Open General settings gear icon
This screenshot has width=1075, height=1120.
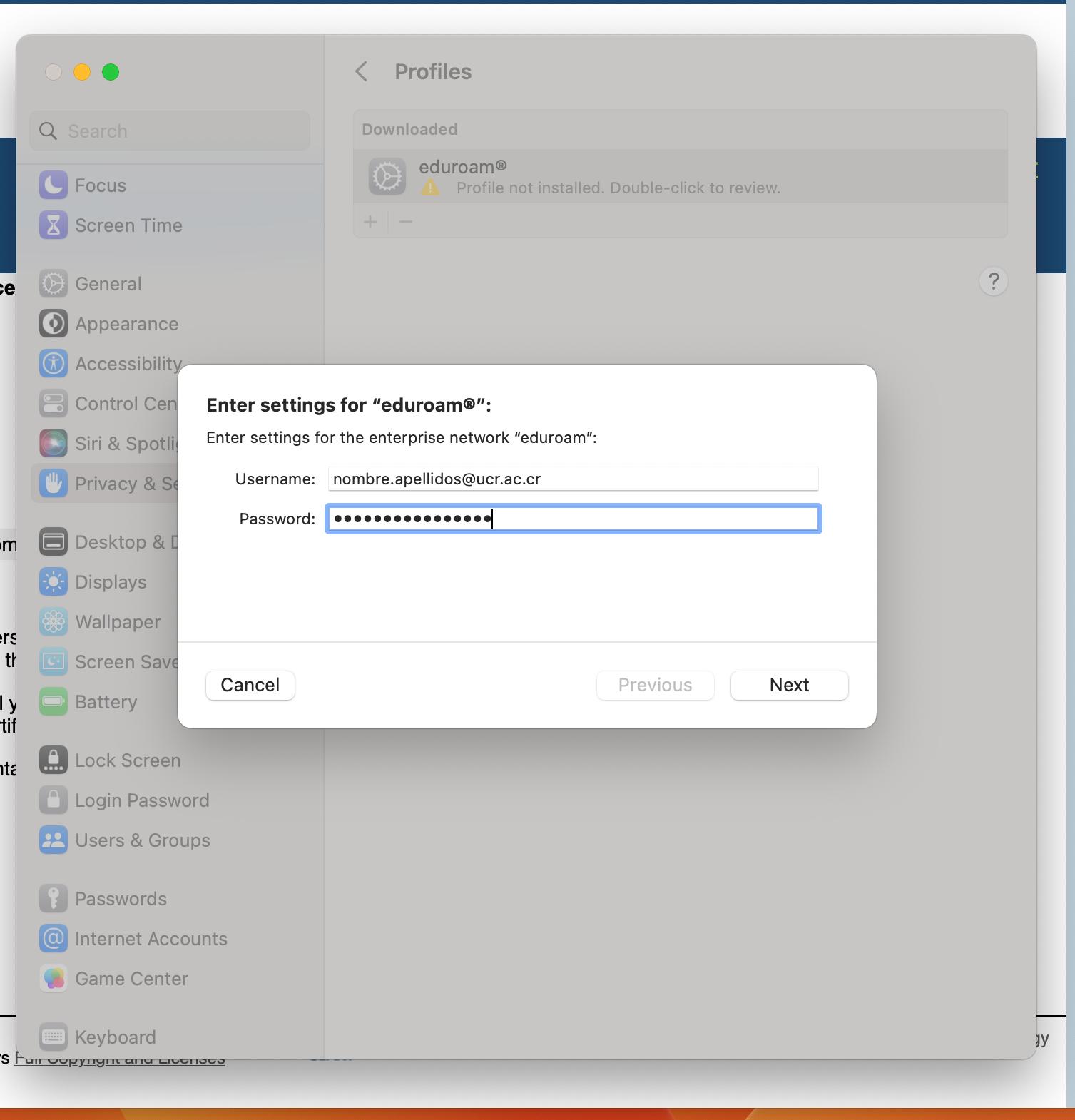54,284
